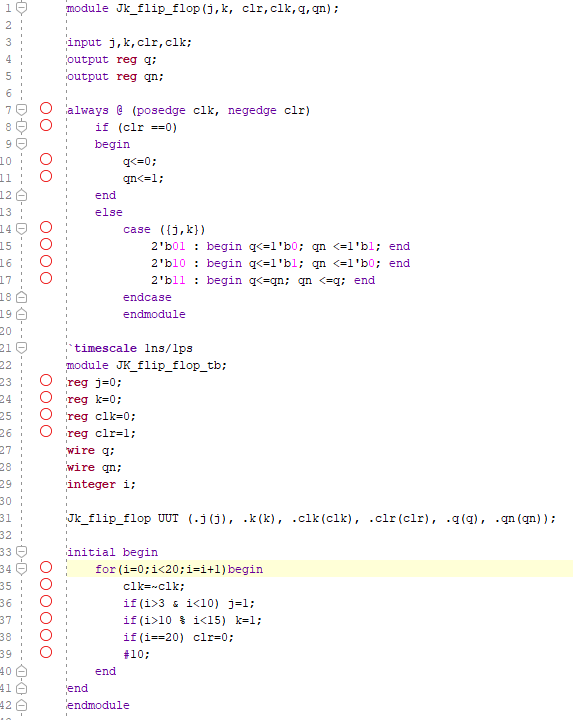Set breakpoint on #10 delay line
The width and height of the screenshot is (573, 720).
click(x=46, y=652)
